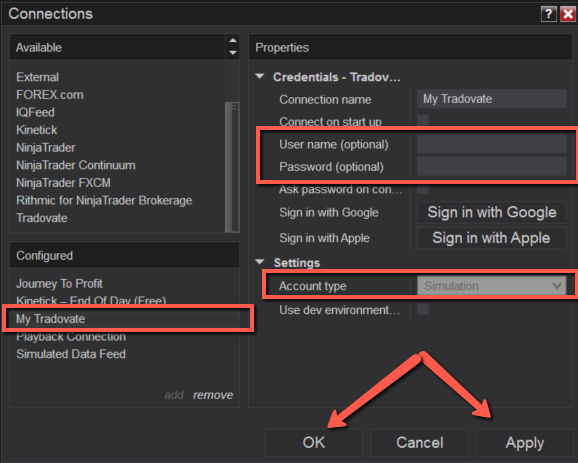Screen dimensions: 578x463
Task: Click the remove link
Action: pyautogui.click(x=213, y=395)
